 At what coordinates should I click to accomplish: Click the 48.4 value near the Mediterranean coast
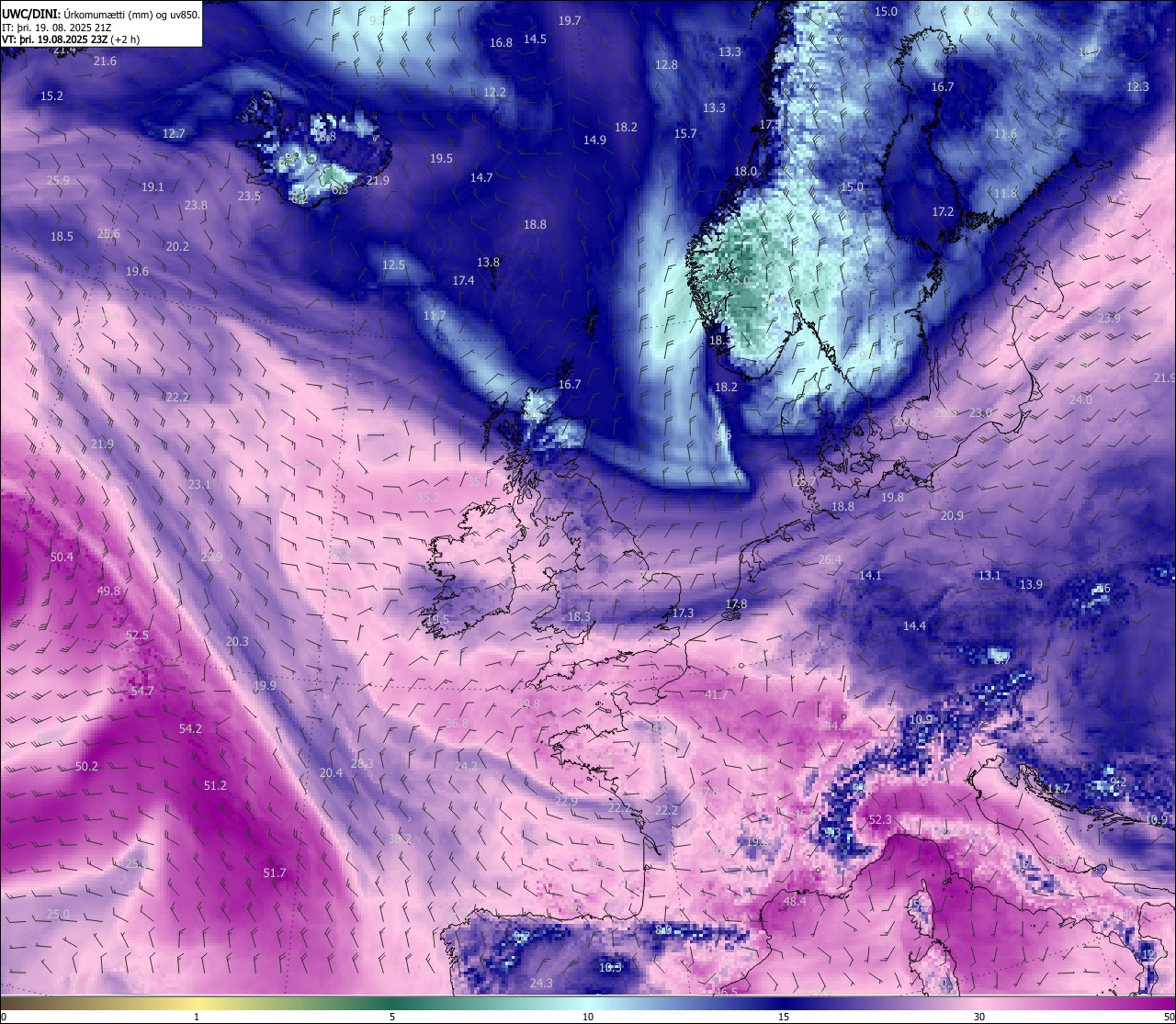795,901
